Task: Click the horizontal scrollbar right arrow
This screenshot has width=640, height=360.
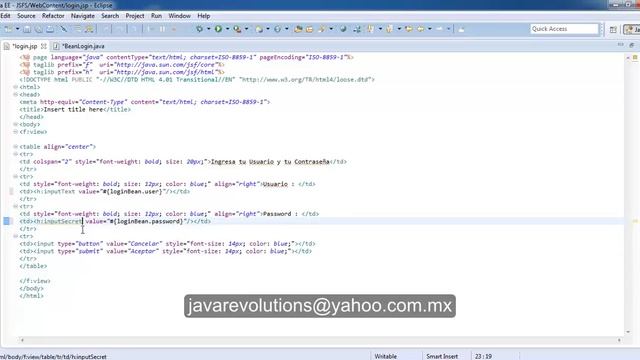Action: tap(619, 340)
